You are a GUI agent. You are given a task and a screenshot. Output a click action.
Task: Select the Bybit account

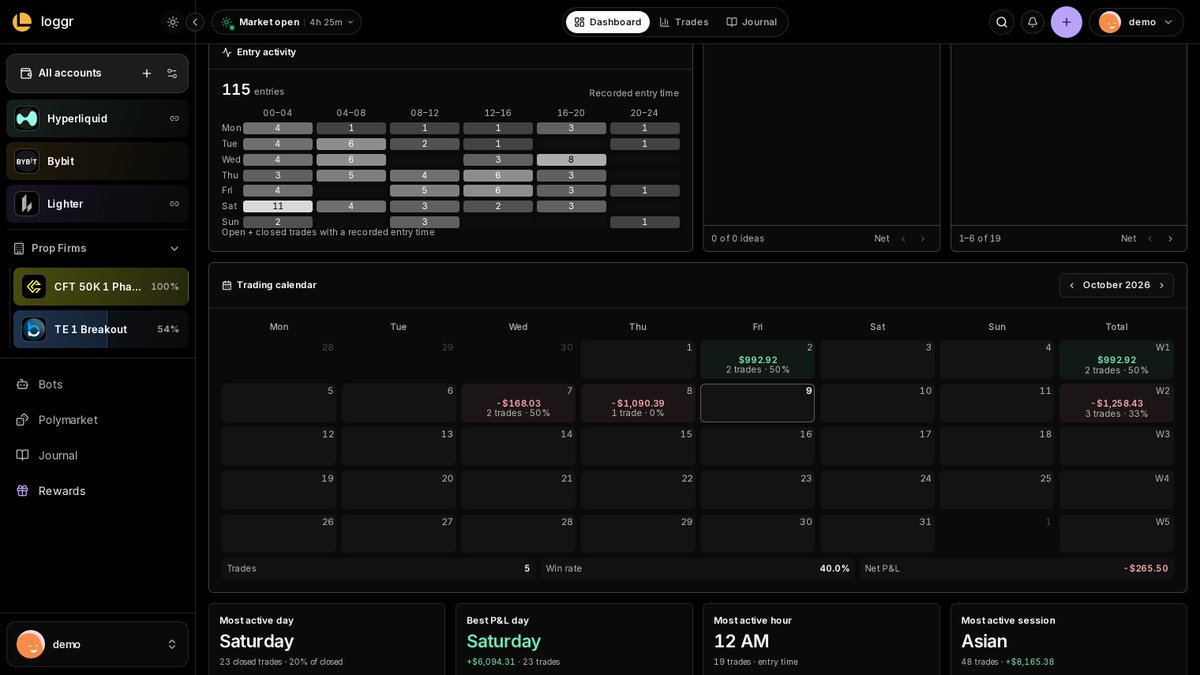[97, 161]
